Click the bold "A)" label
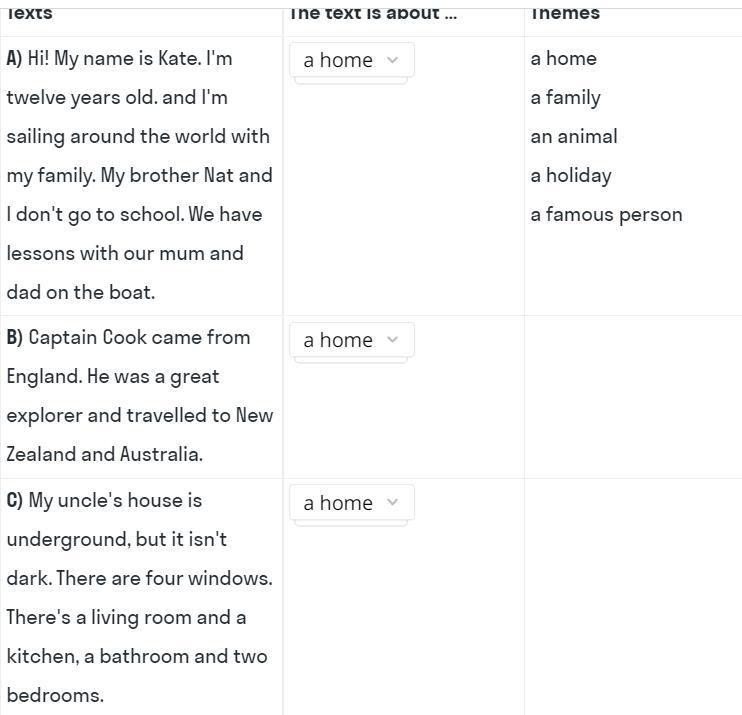This screenshot has height=715, width=742. [14, 59]
